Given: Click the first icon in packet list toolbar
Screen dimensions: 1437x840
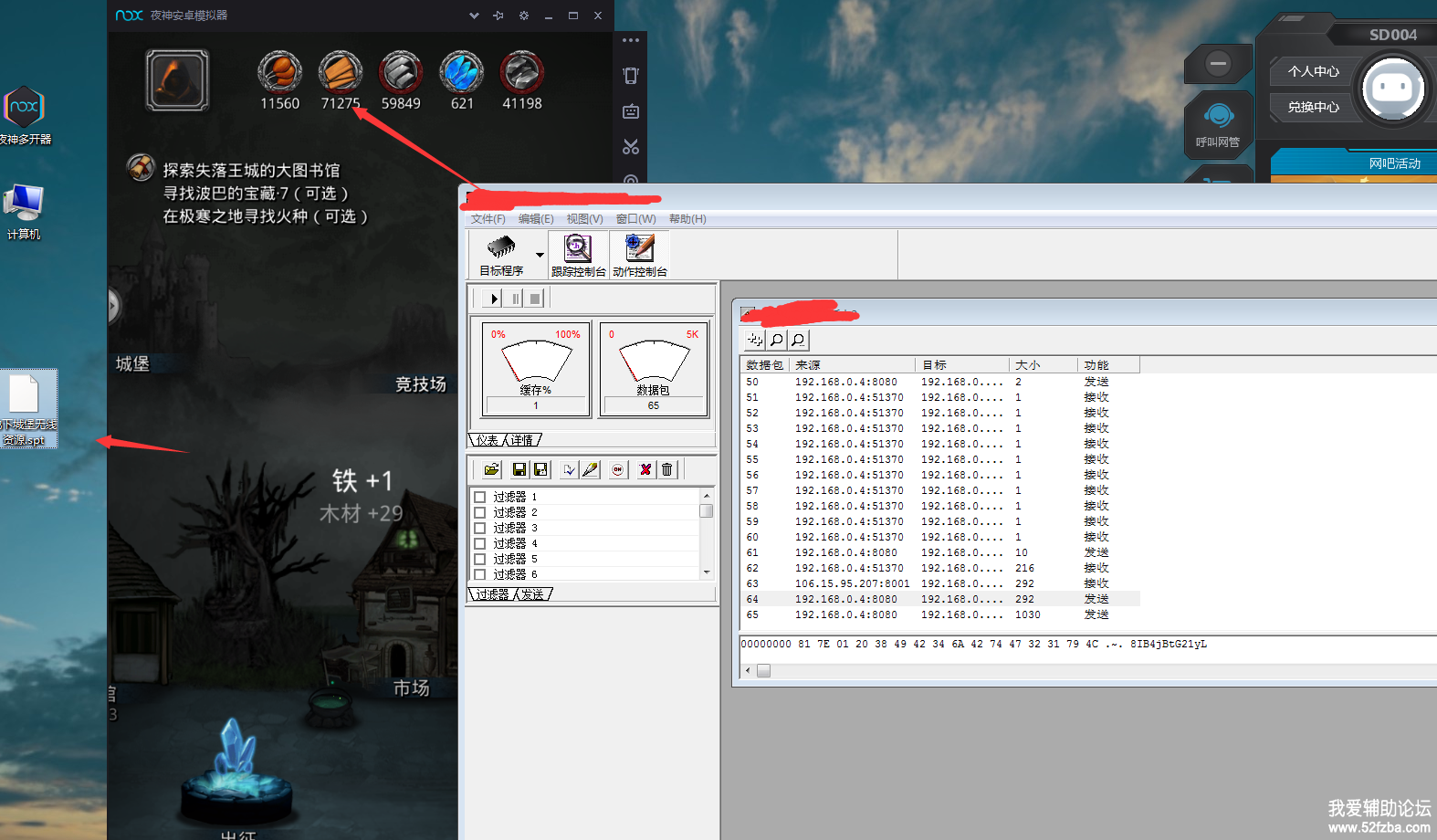Looking at the screenshot, I should click(754, 340).
